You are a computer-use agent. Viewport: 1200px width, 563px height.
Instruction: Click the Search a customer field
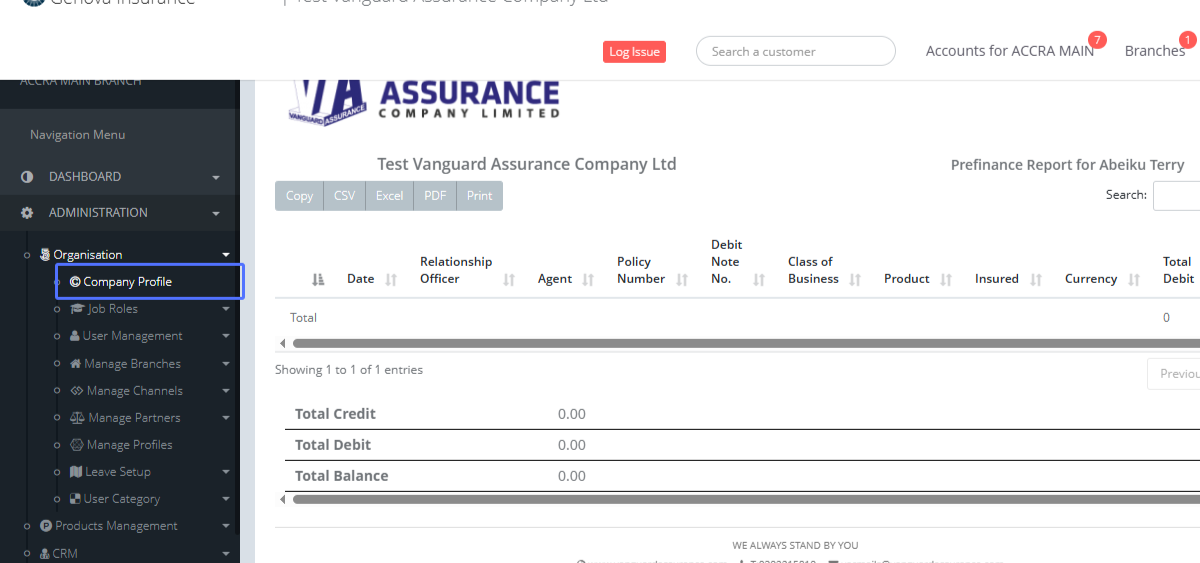coord(795,52)
